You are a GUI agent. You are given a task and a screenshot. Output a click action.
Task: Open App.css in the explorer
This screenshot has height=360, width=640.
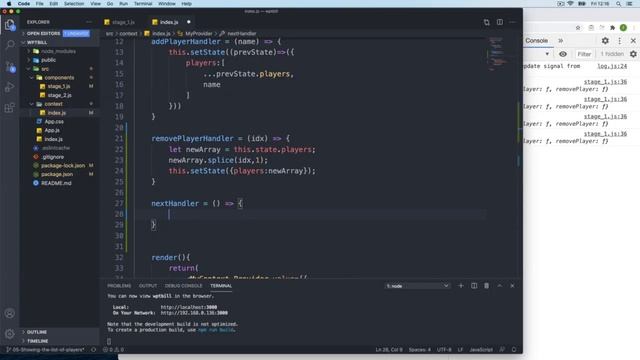[54, 122]
